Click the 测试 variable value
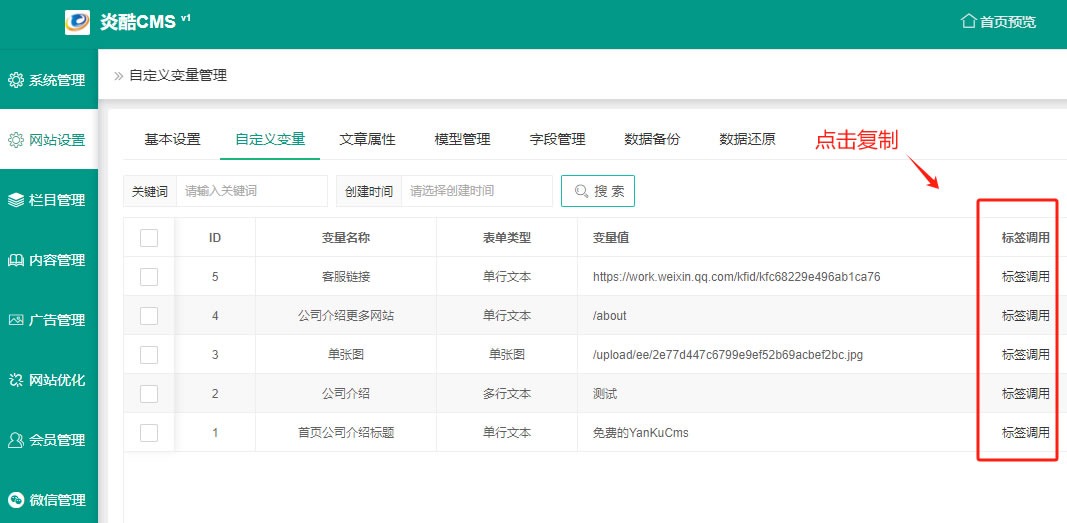The image size is (1067, 523). pos(605,394)
